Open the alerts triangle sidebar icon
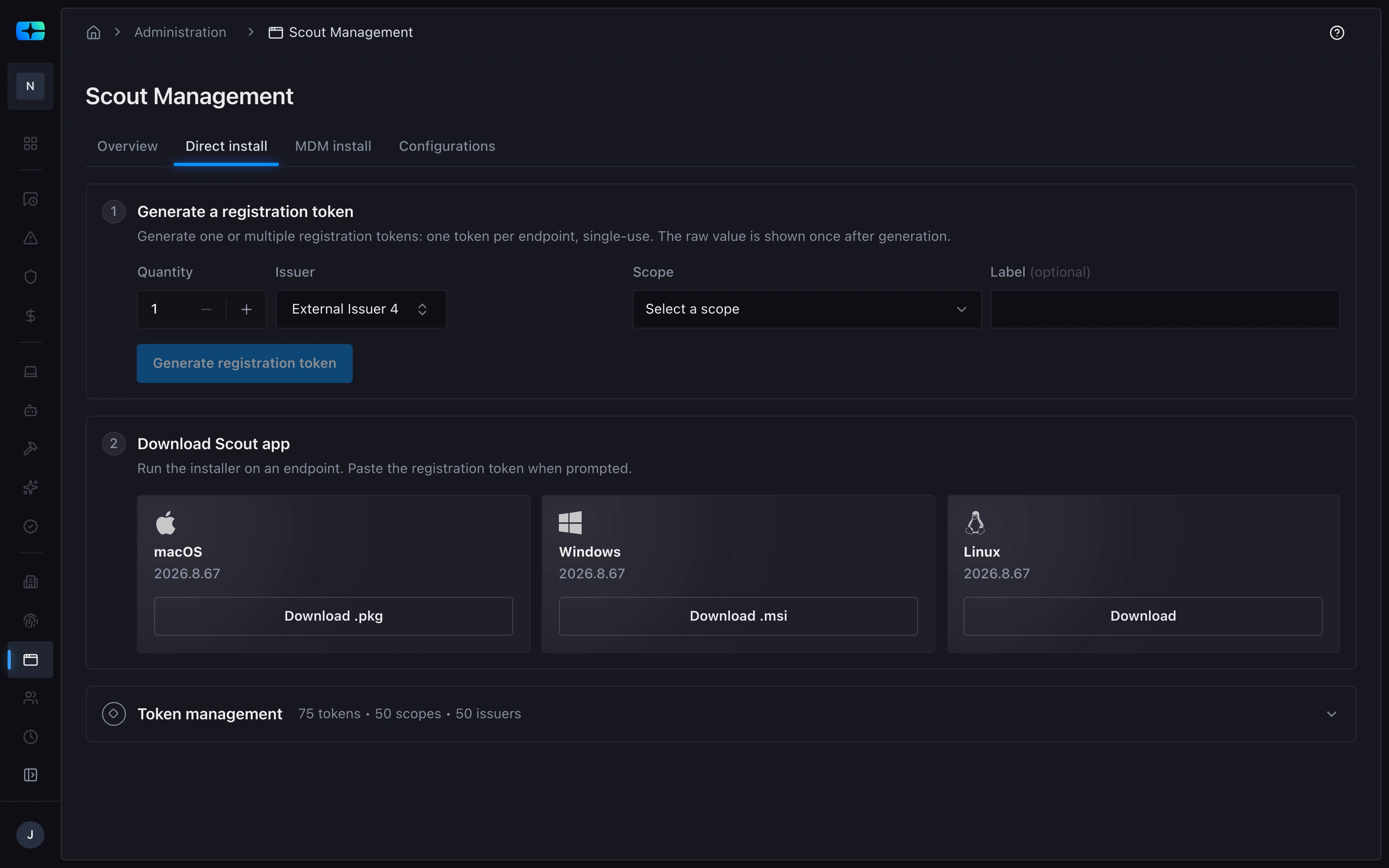 (30, 238)
